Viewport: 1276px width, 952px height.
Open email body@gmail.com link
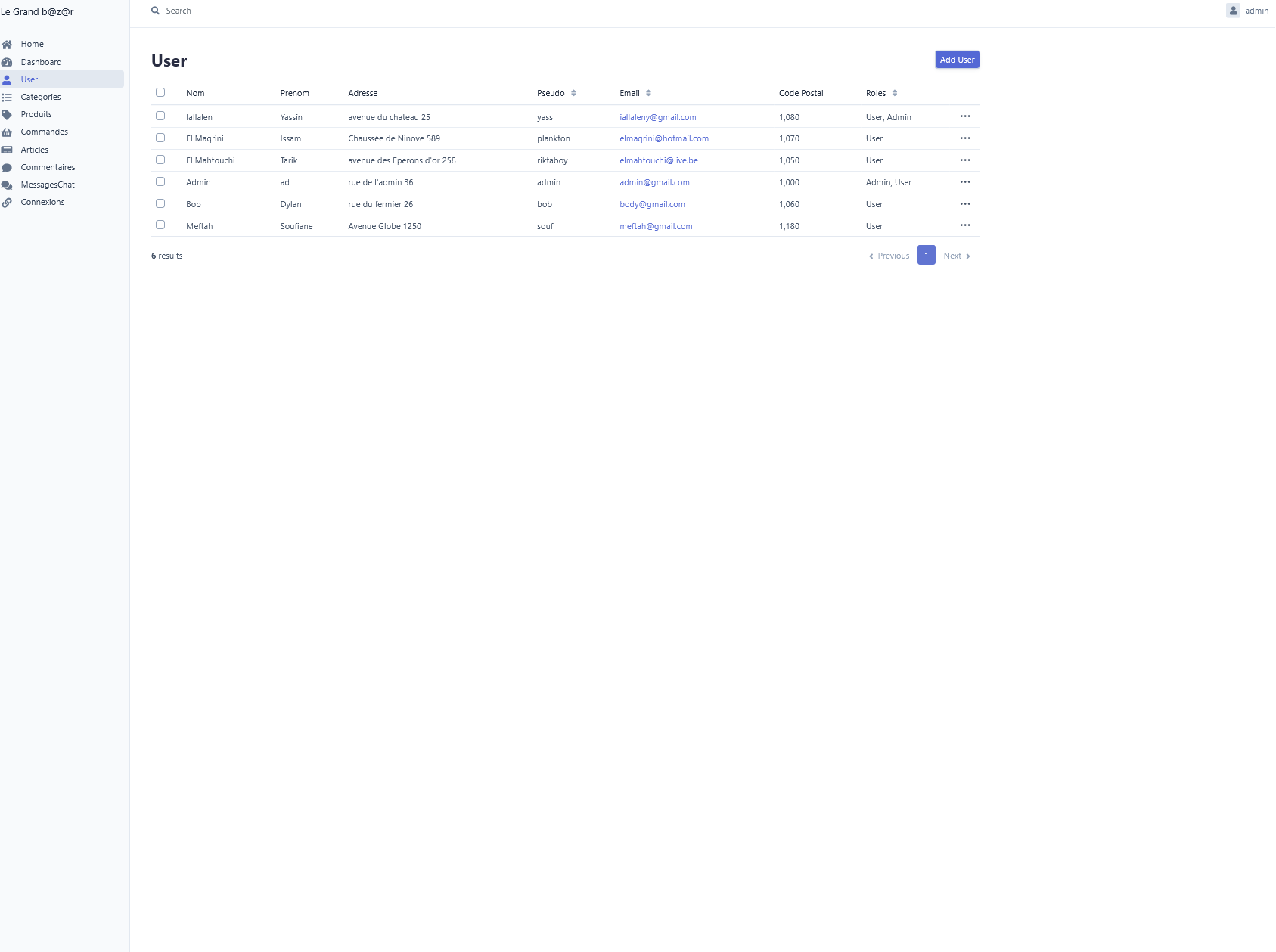[x=652, y=204]
